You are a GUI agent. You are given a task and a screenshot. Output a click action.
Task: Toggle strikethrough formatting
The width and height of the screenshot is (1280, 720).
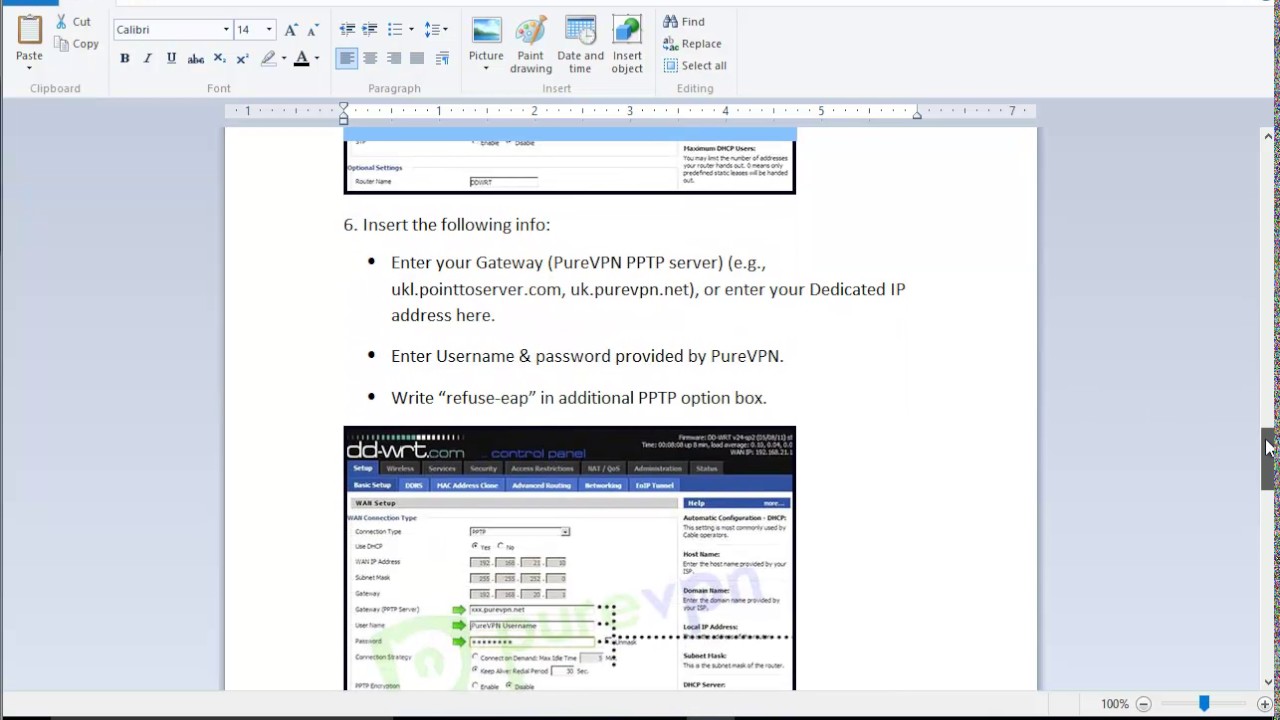click(x=196, y=59)
